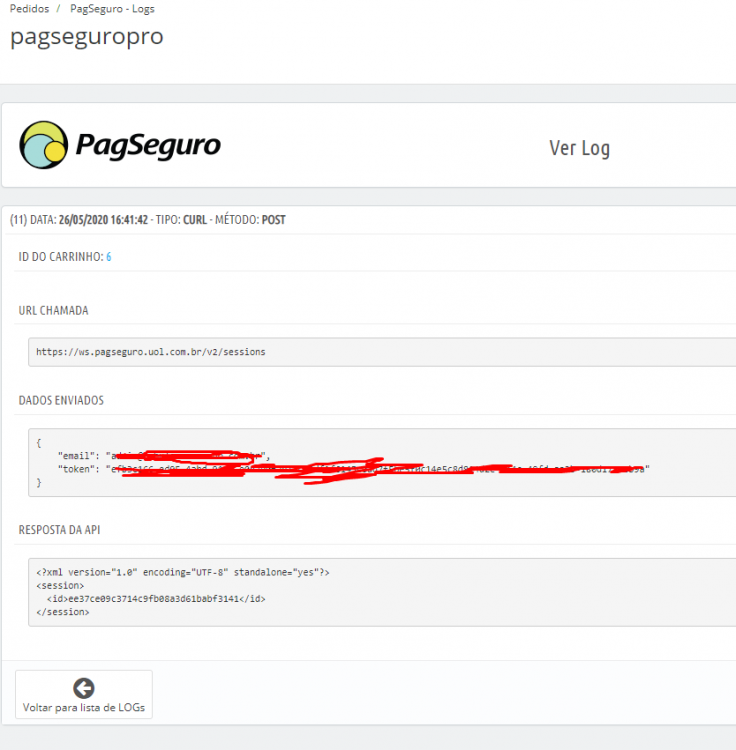This screenshot has height=750, width=736.
Task: Click the back arrow icon above Voltar
Action: pos(84,688)
